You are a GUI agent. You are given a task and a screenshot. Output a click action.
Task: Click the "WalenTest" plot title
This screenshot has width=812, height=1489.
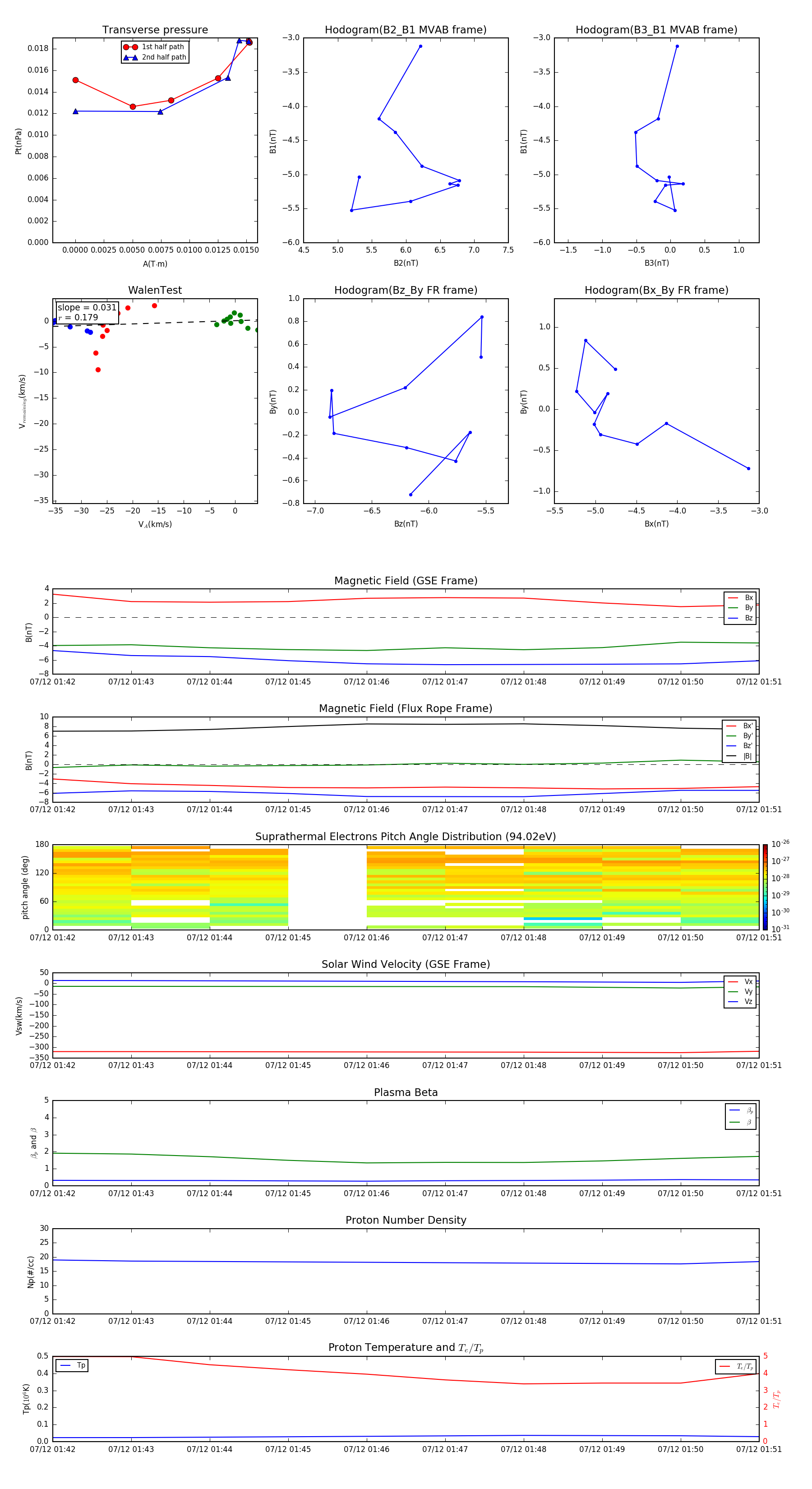tap(155, 290)
